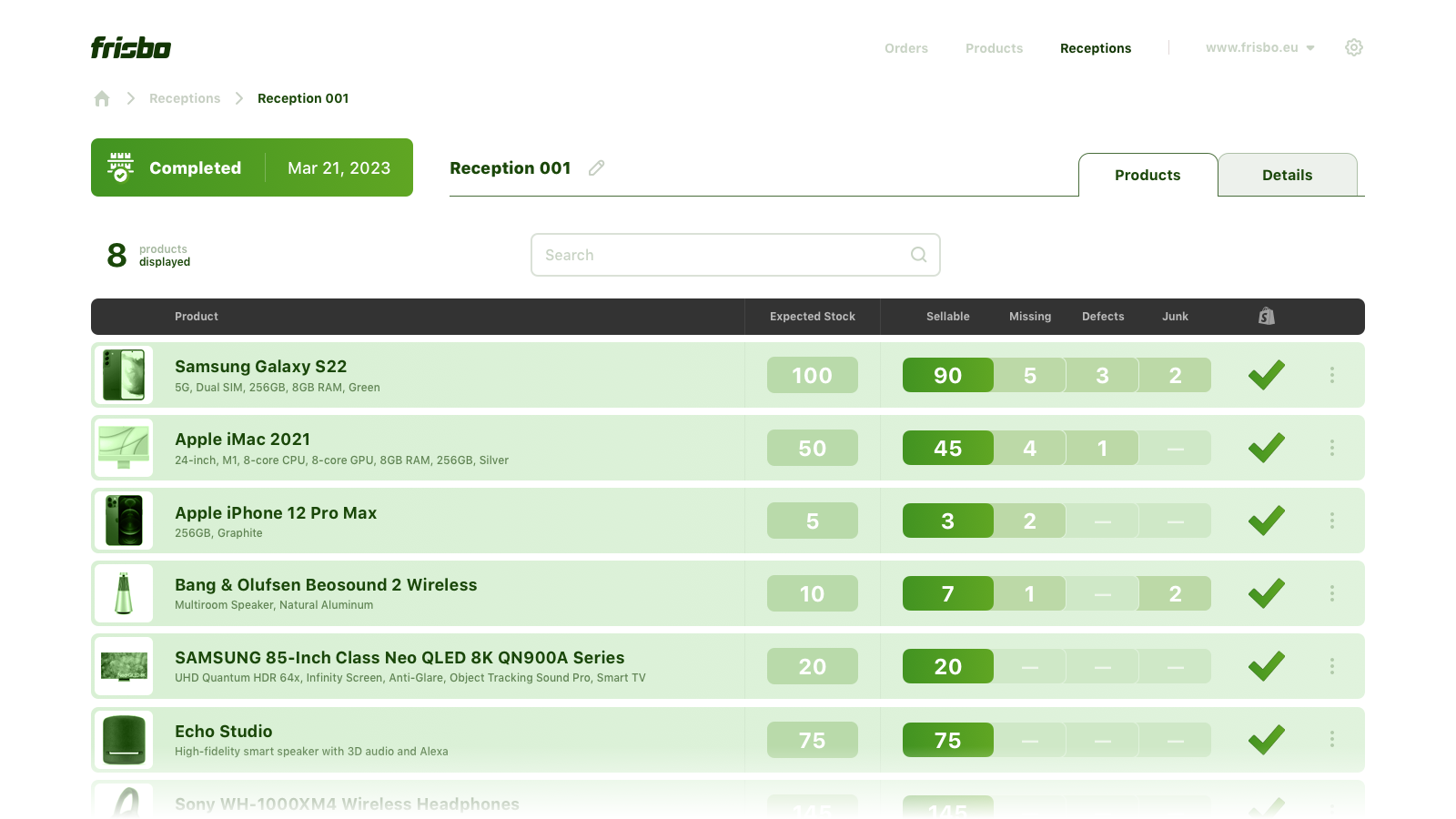Viewport: 1456px width, 819px height.
Task: Click the checkmark for Apple iMac 2021
Action: click(x=1267, y=448)
